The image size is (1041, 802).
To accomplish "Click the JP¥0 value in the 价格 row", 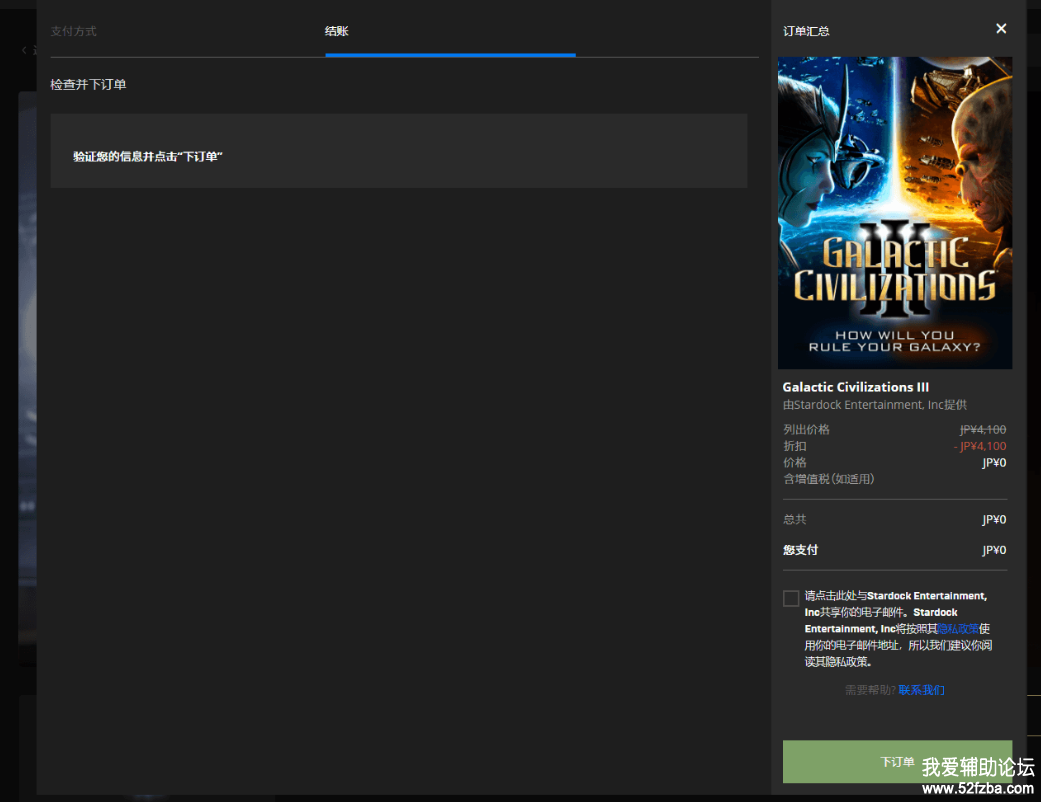I will coord(995,463).
